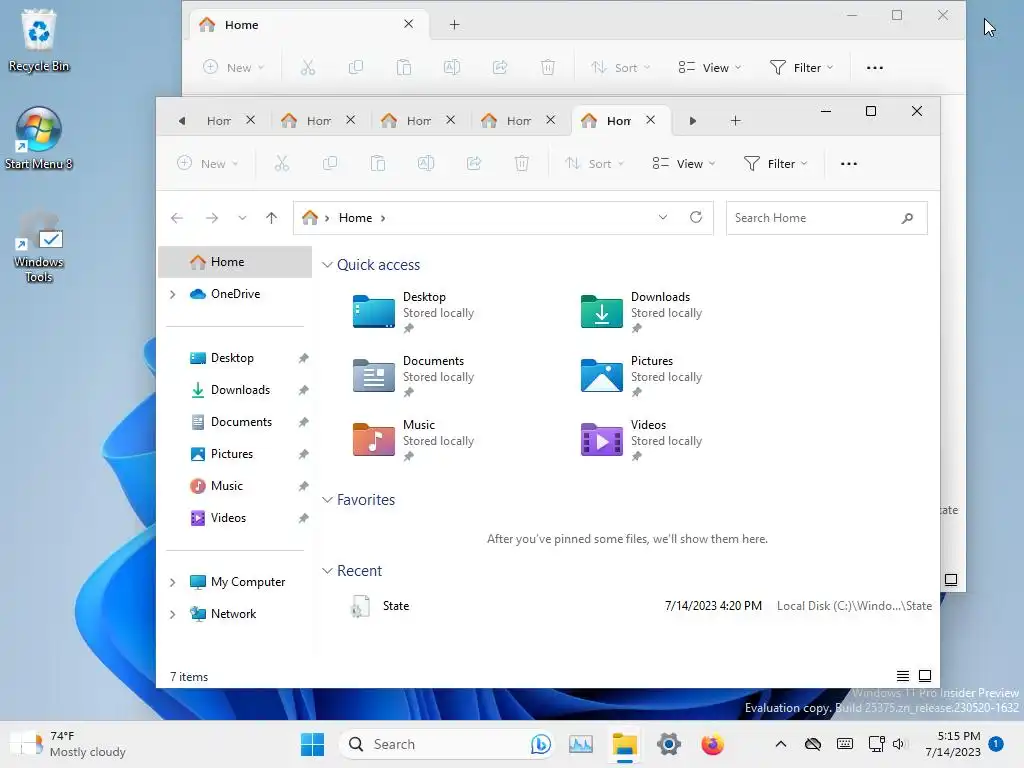Open Start Menu 8 desktop shortcut

tap(39, 138)
